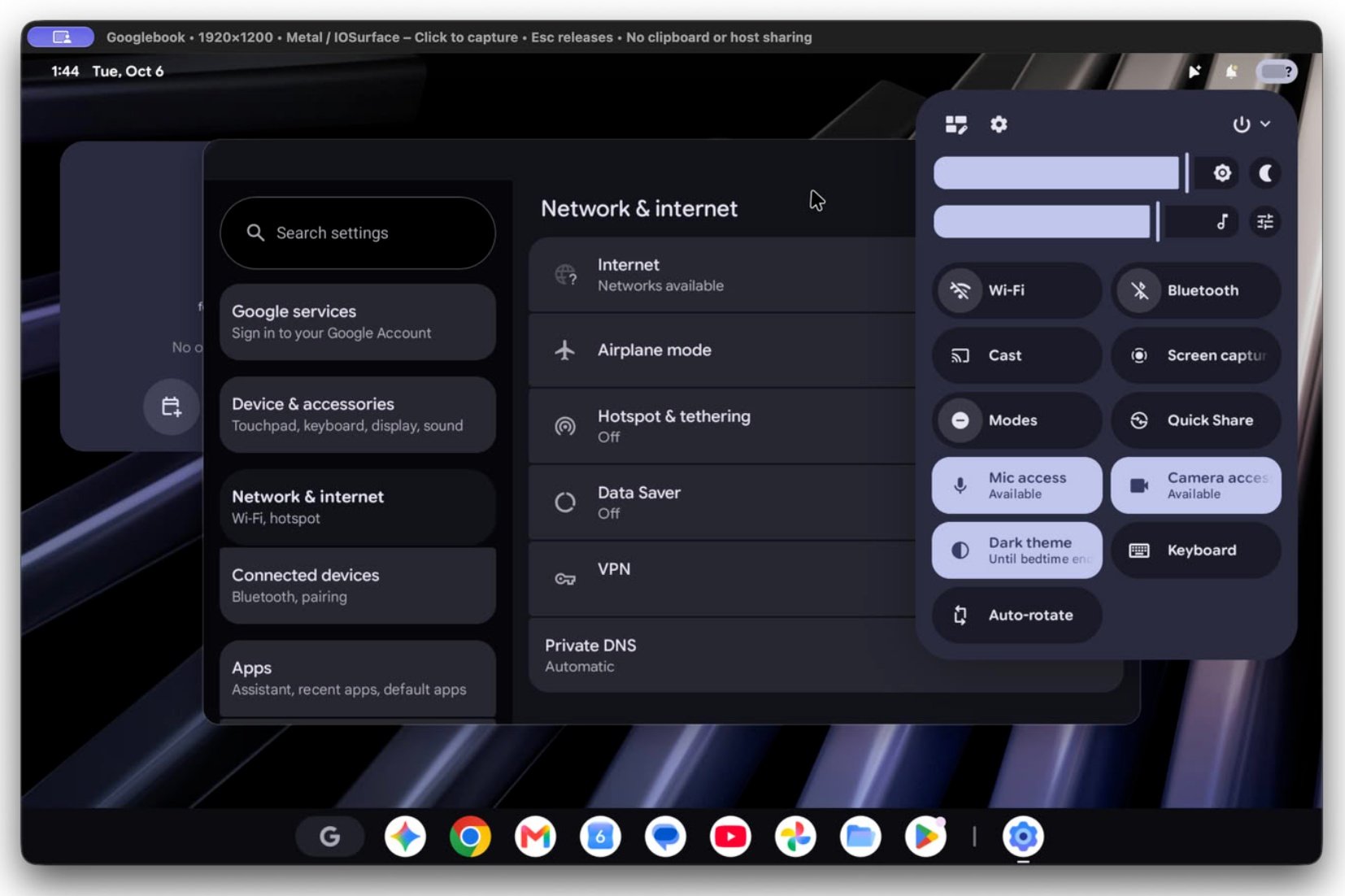Toggle Dark theme tile
1345x896 pixels.
1016,550
